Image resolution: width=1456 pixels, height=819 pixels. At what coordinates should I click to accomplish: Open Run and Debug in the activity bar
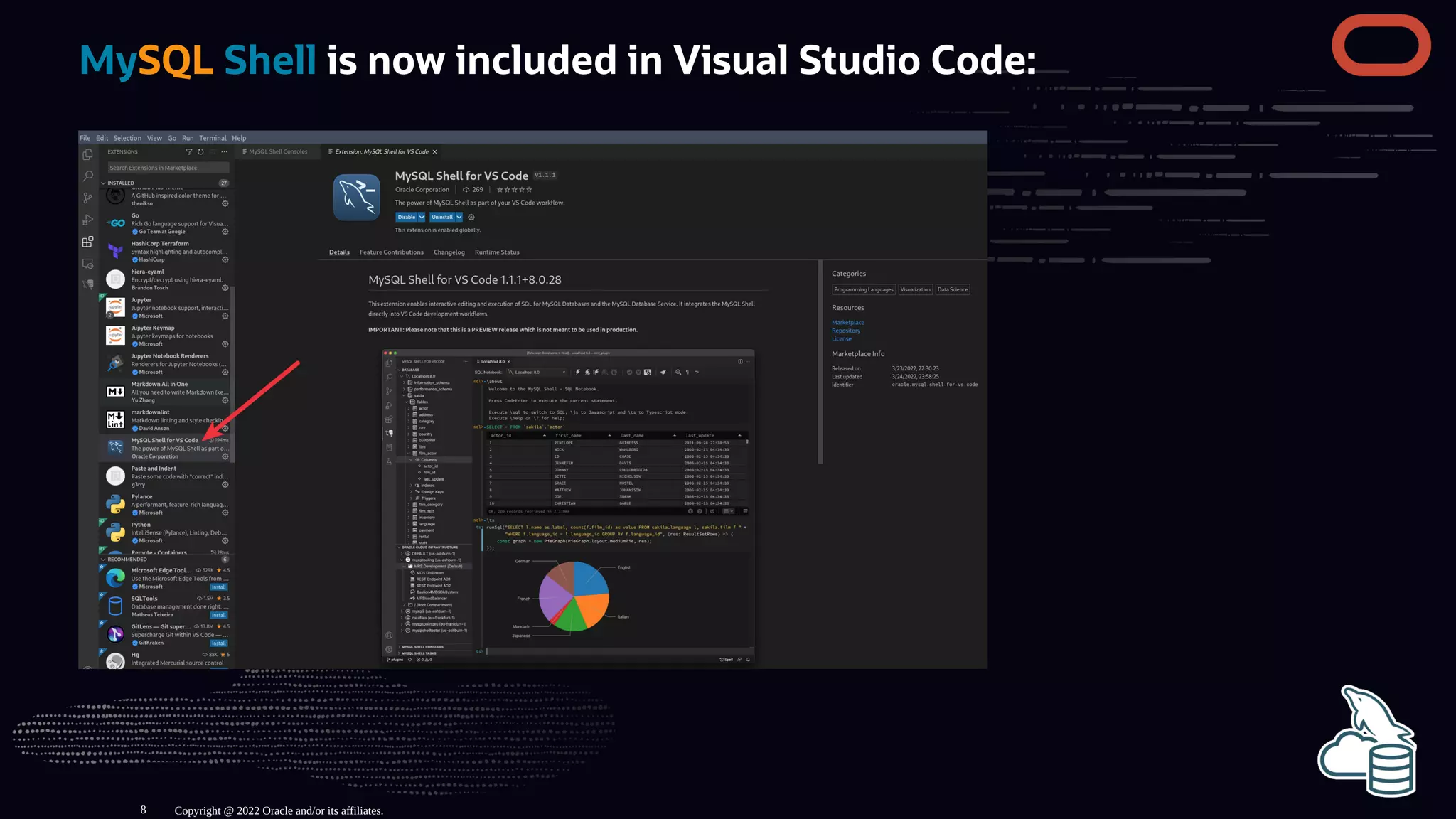[x=87, y=220]
